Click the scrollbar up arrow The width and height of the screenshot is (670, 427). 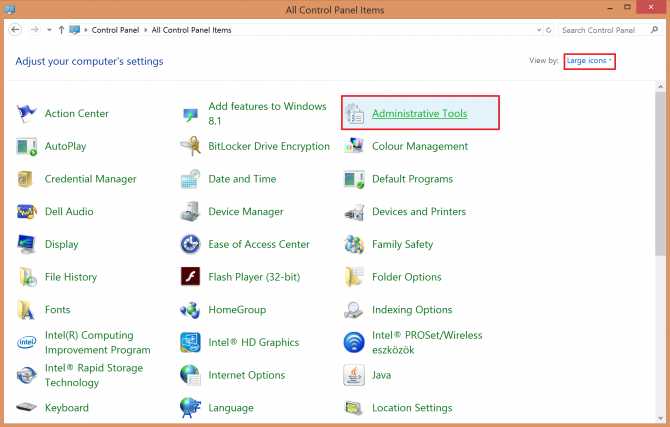click(x=660, y=87)
